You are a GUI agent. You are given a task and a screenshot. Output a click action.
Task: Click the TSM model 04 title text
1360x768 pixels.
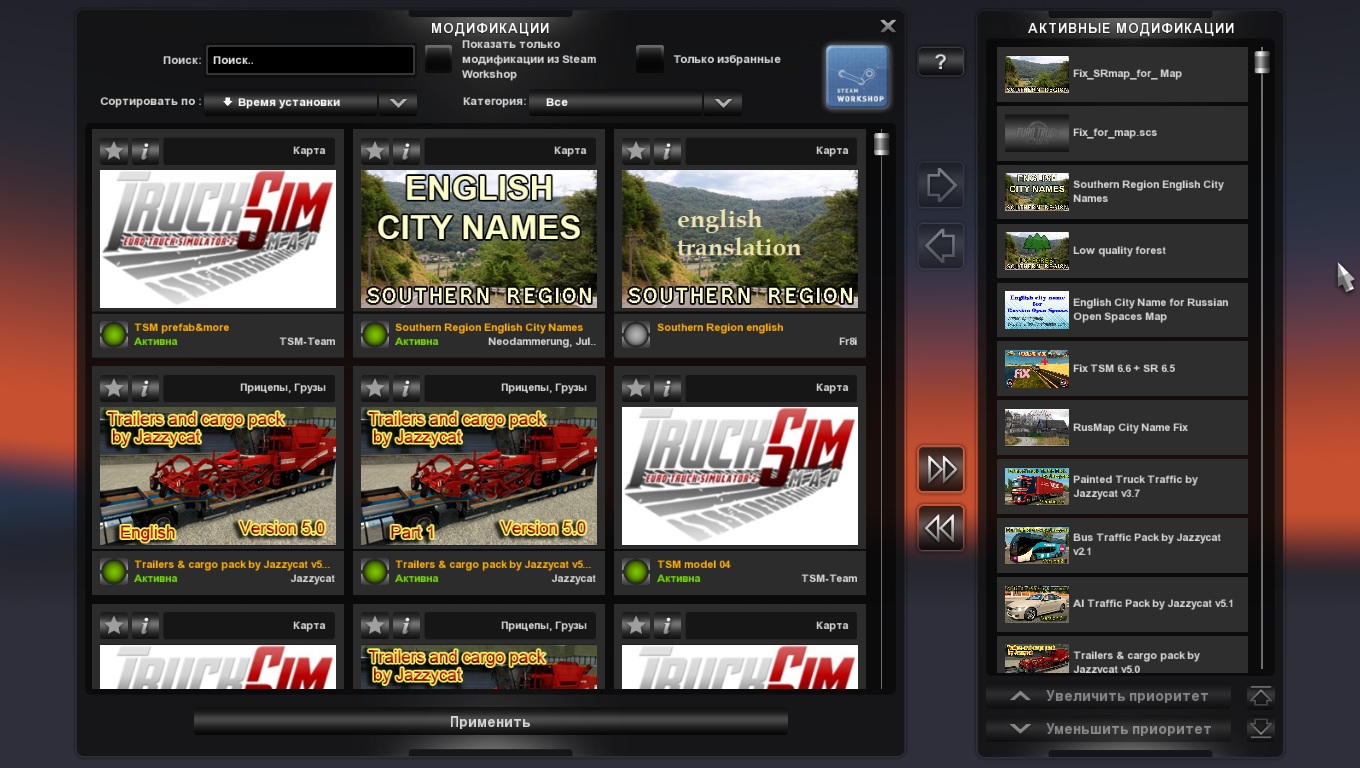(694, 564)
